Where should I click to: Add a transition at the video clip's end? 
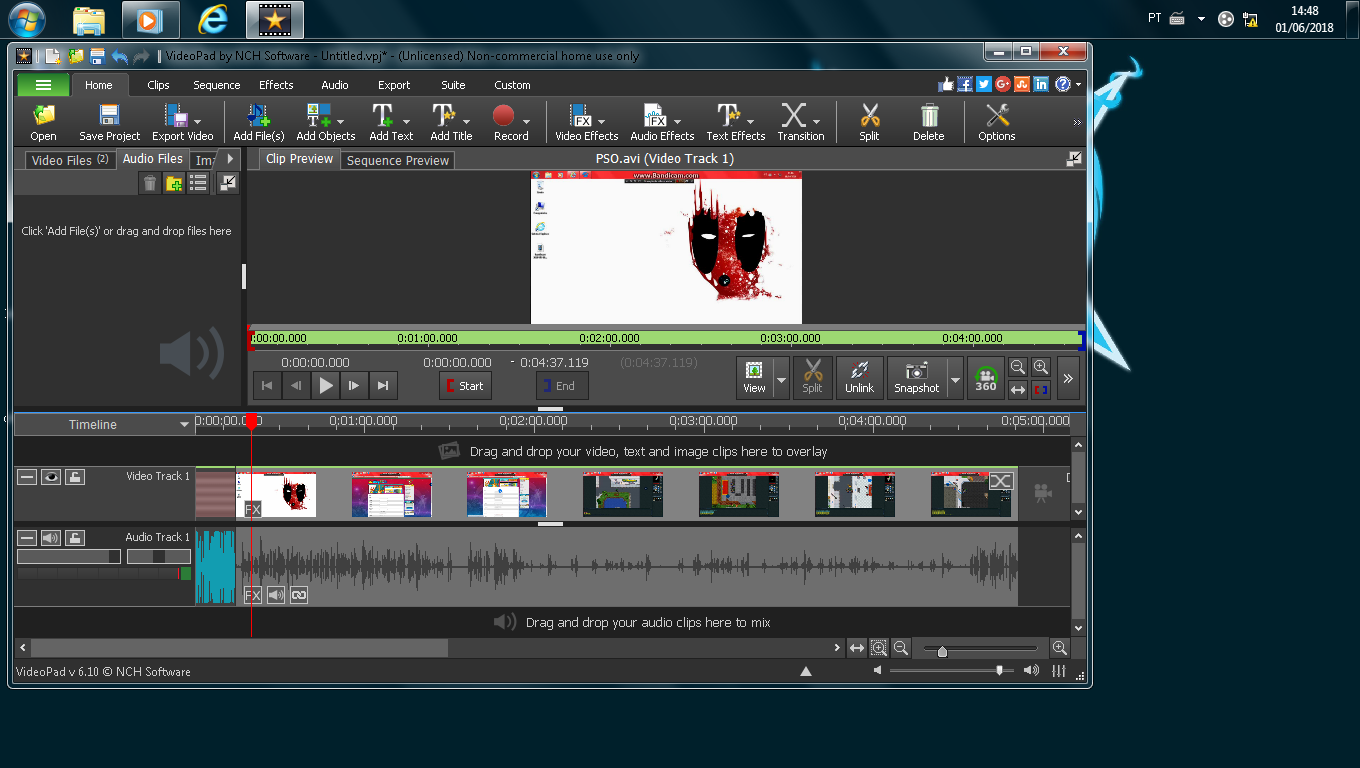tap(1001, 481)
